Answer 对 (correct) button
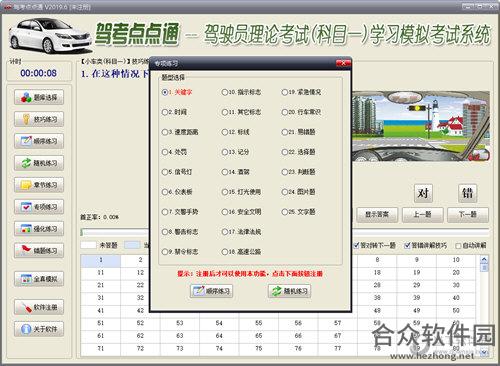 click(x=423, y=193)
